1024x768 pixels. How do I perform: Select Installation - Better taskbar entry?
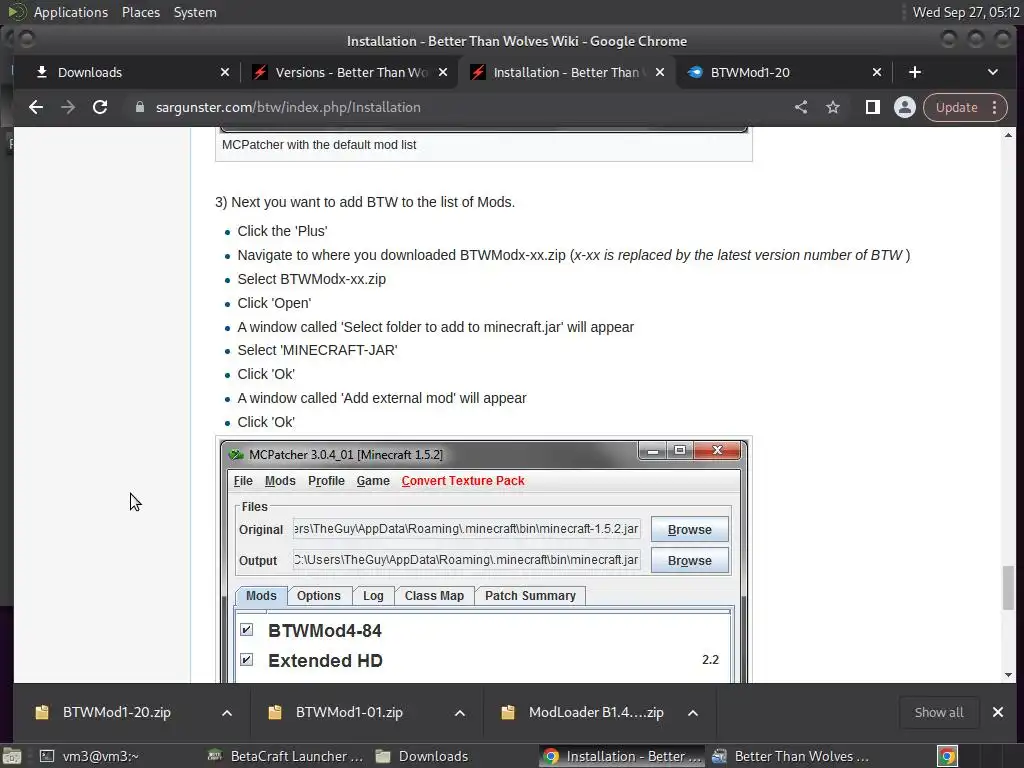click(622, 756)
